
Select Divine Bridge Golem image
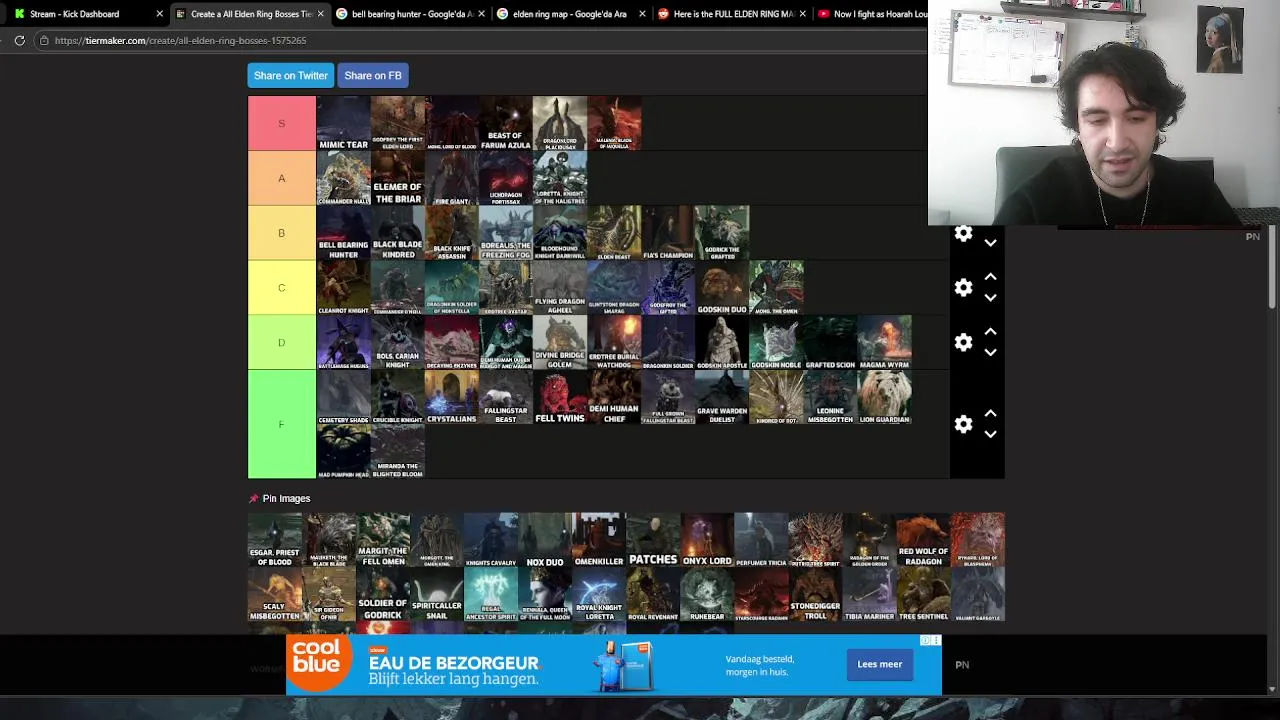(559, 343)
